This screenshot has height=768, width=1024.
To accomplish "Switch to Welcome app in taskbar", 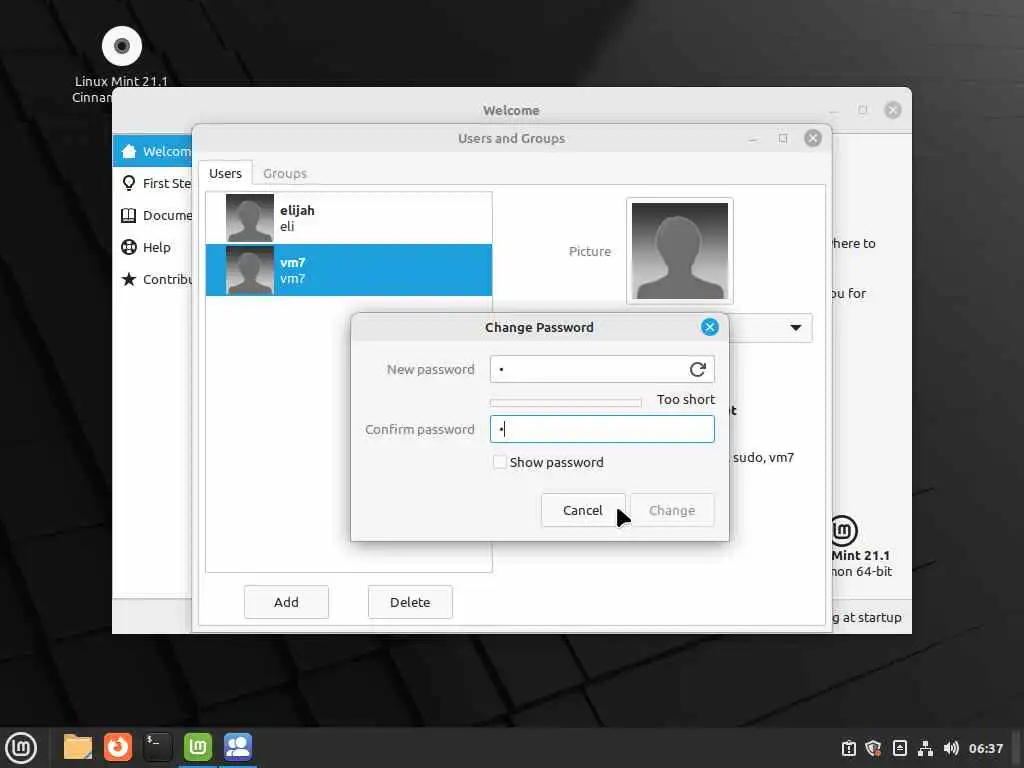I will [x=198, y=747].
